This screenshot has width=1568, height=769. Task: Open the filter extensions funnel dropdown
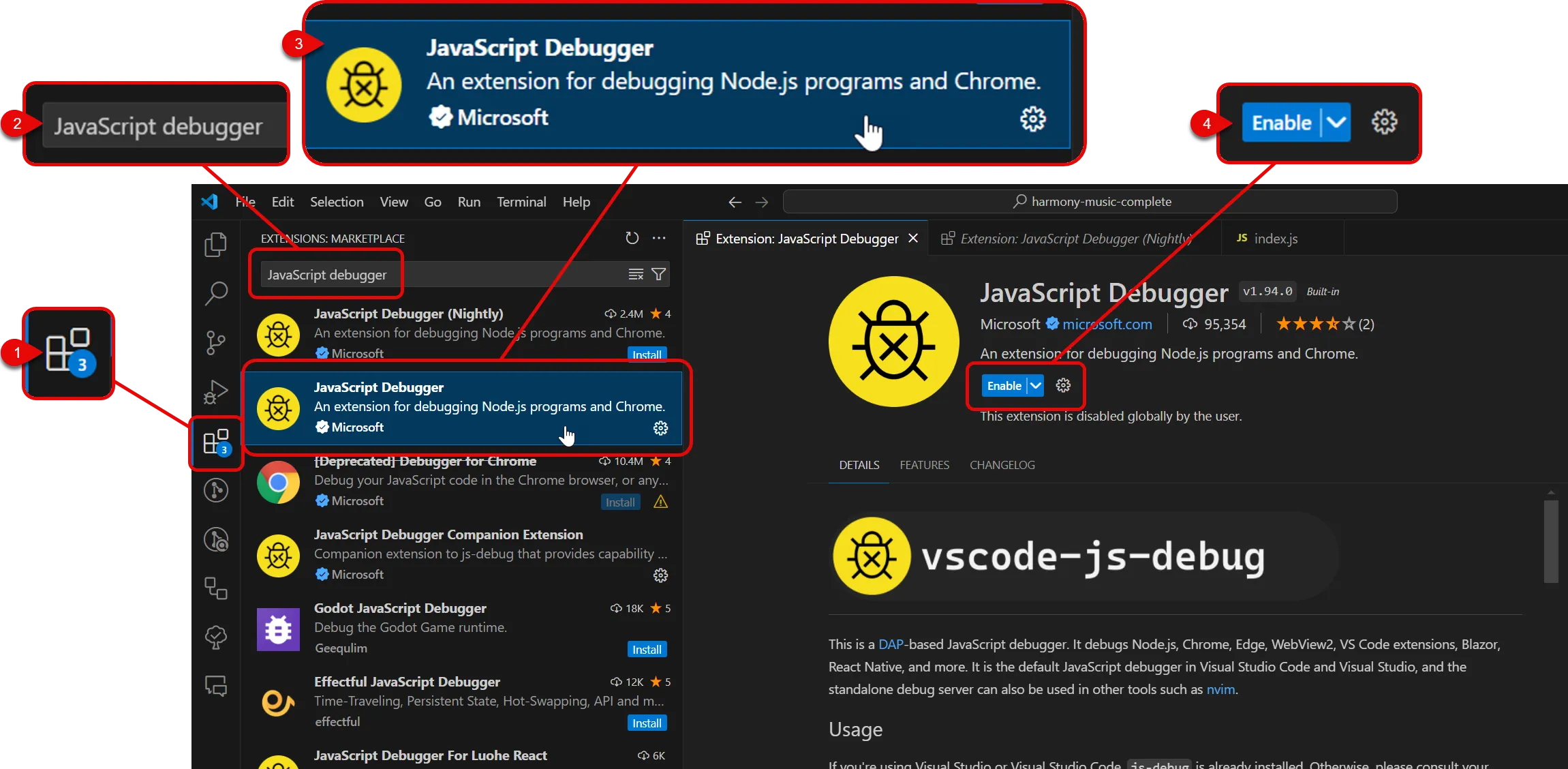tap(658, 274)
